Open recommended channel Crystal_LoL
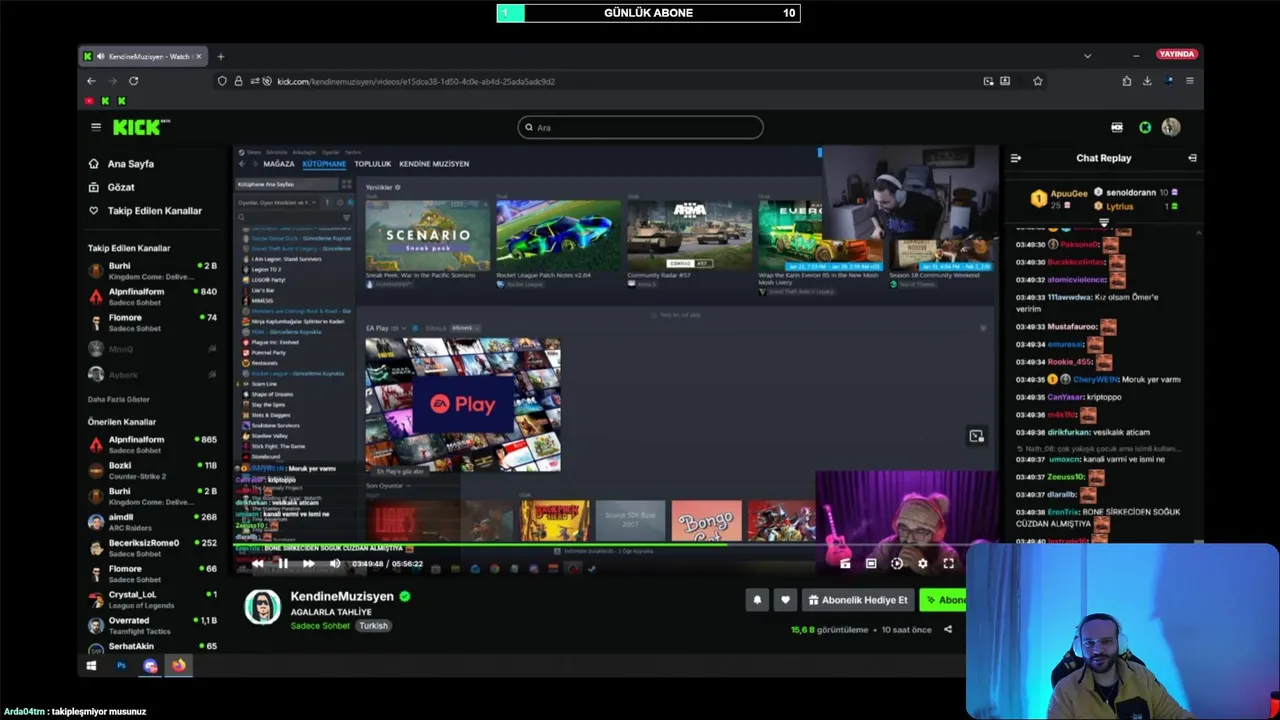This screenshot has width=1280, height=720. [x=152, y=599]
